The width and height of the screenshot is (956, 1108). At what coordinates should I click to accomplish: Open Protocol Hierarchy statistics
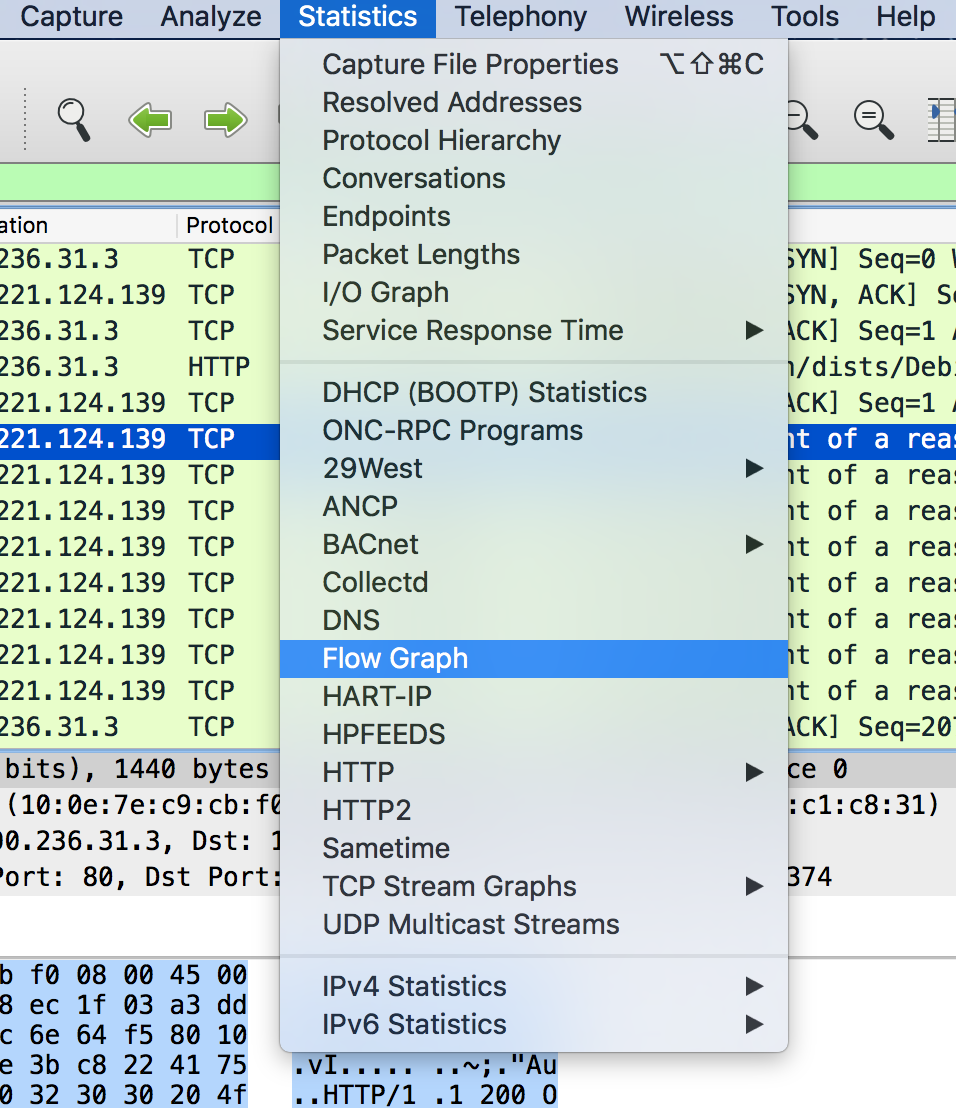point(534,141)
